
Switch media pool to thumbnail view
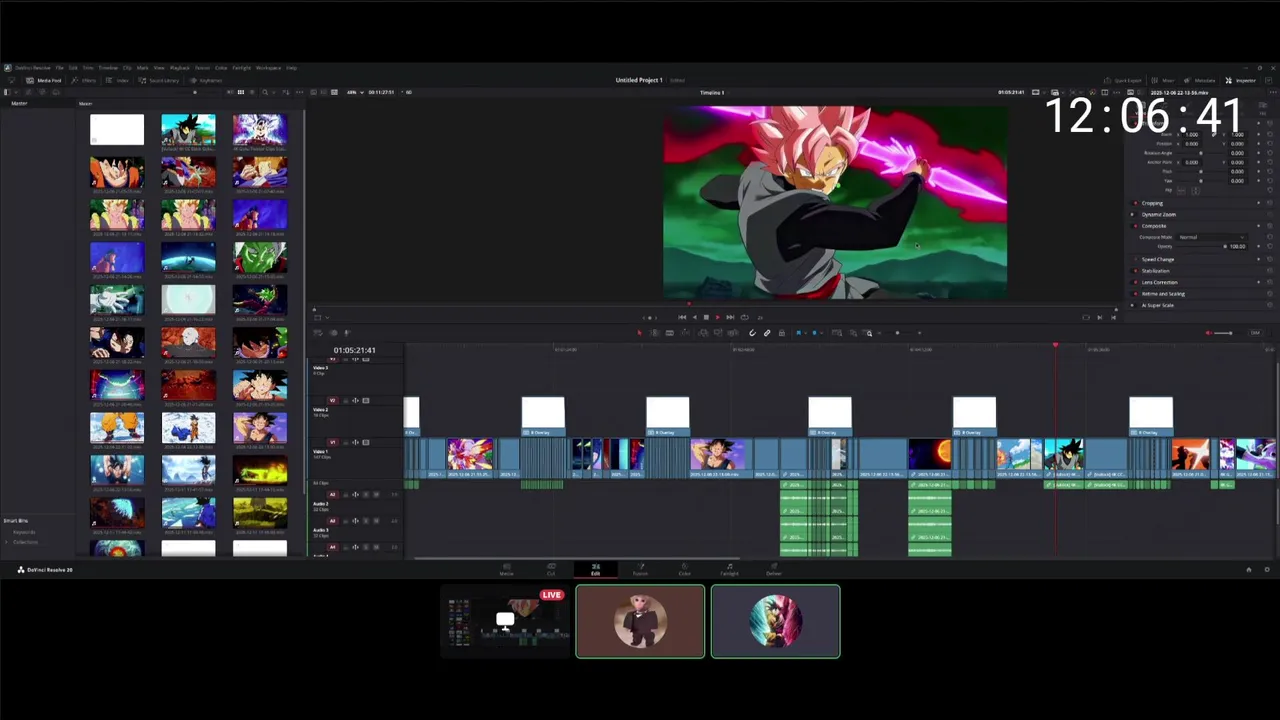[241, 92]
